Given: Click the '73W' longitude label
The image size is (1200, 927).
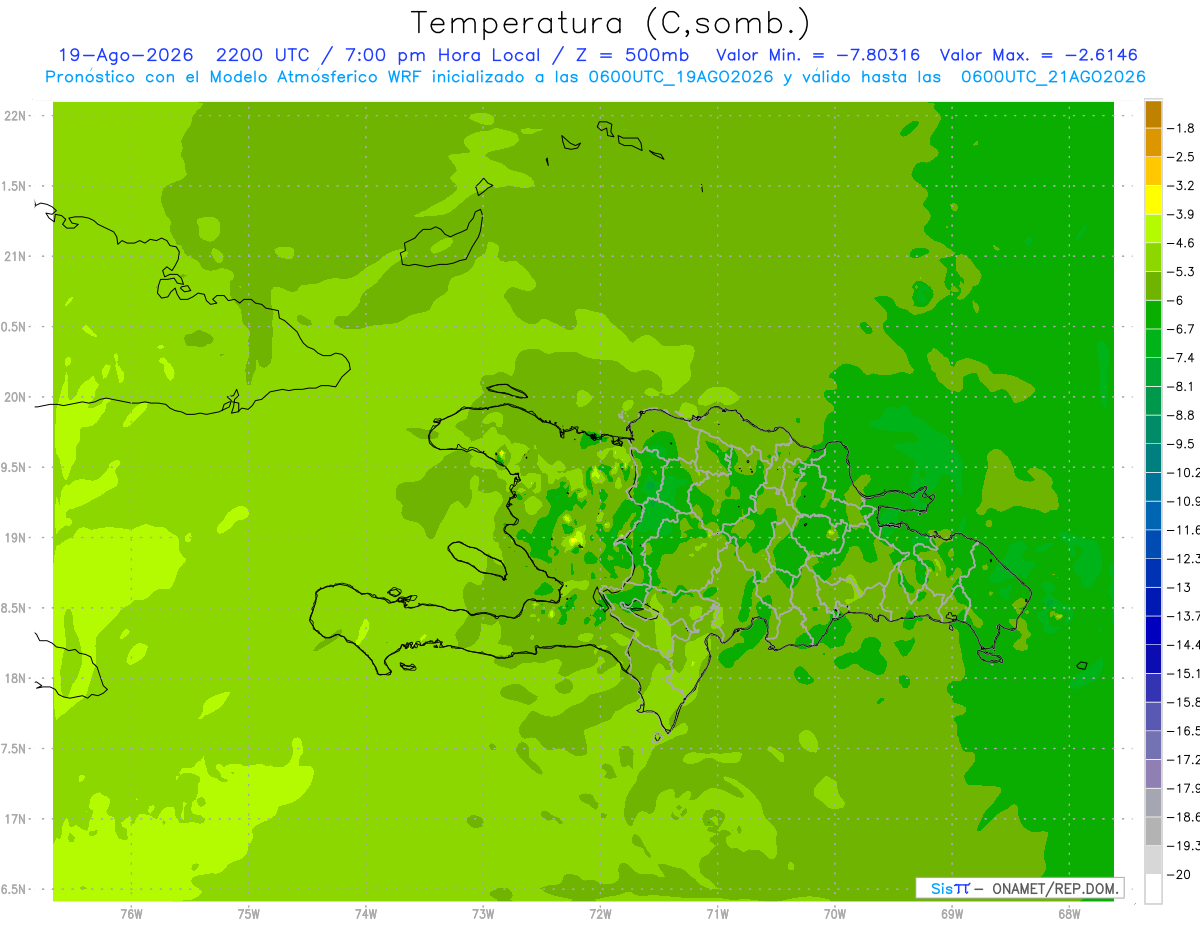Looking at the screenshot, I should pyautogui.click(x=483, y=913).
